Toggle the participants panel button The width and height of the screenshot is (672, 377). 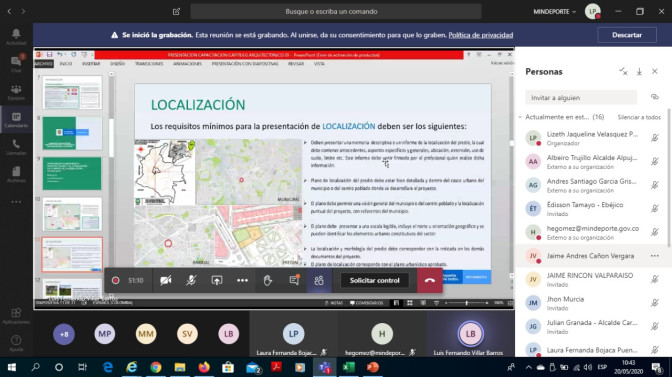[319, 280]
